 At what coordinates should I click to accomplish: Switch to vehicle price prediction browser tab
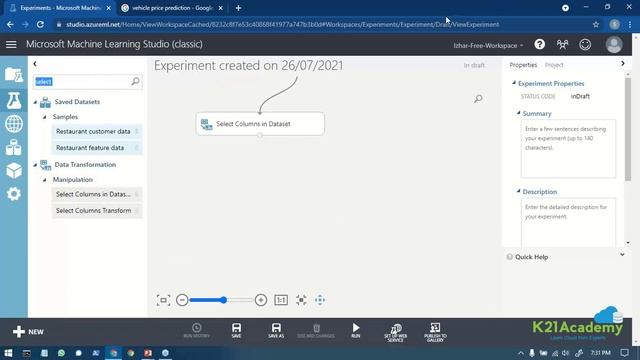172,8
